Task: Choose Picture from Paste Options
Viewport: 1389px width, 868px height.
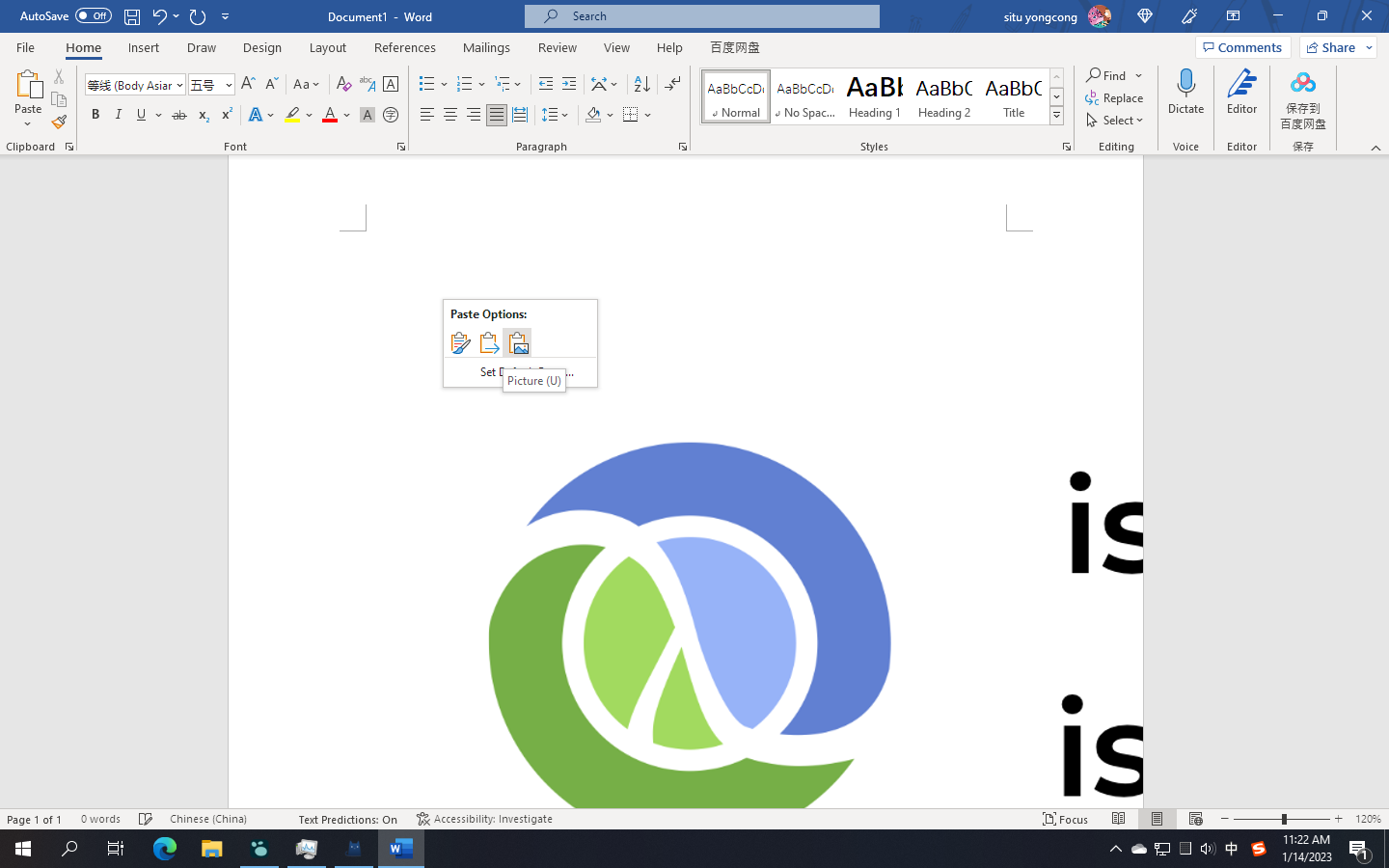Action: [518, 342]
